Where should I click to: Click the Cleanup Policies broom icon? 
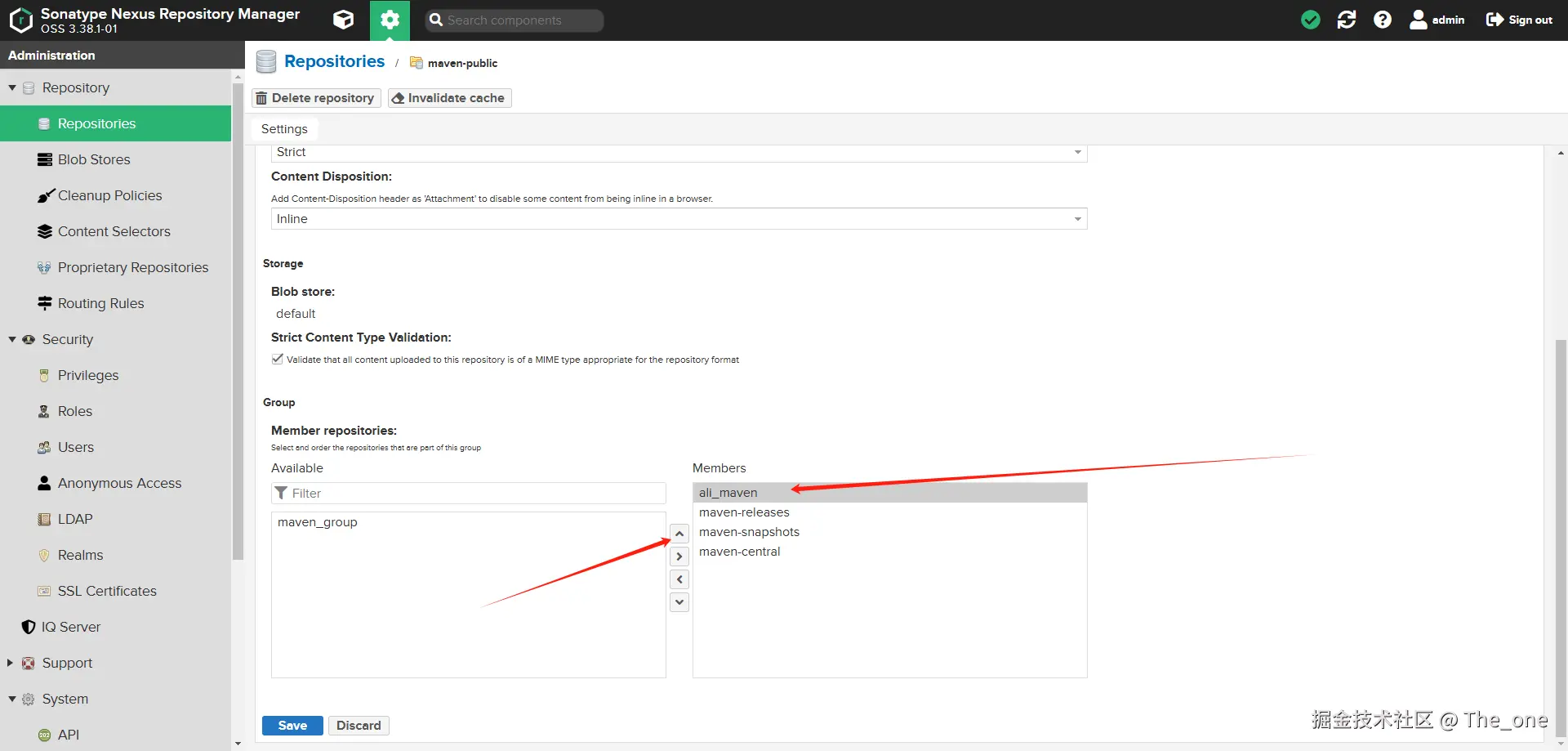click(x=45, y=195)
